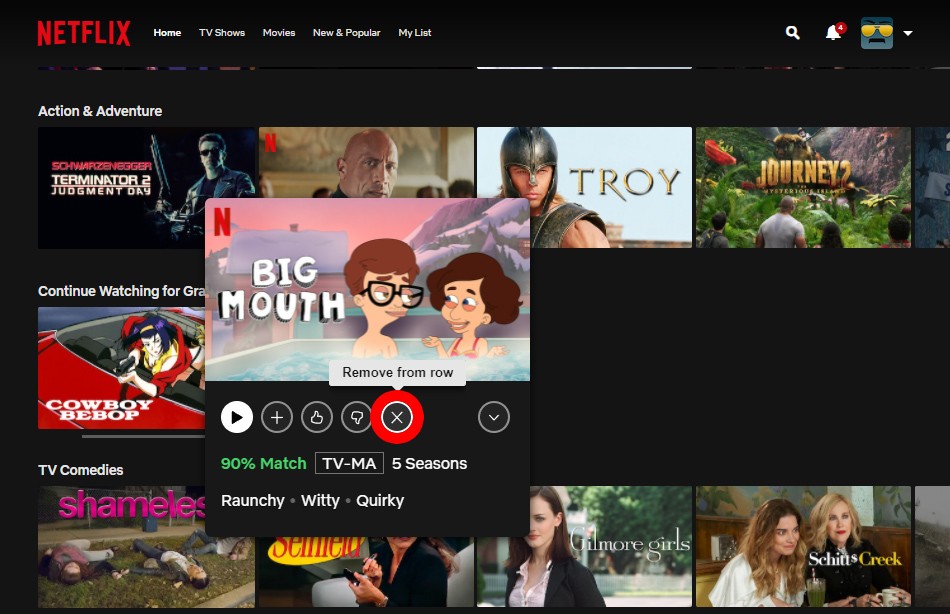The width and height of the screenshot is (950, 614).
Task: Play Big Mouth with the play icon
Action: (x=237, y=417)
